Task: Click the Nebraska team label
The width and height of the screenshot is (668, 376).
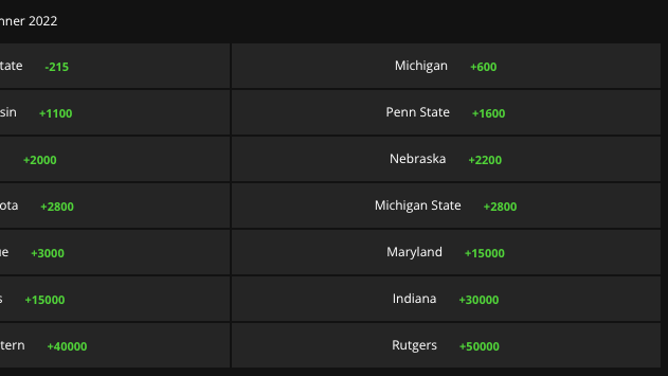Action: tap(418, 159)
